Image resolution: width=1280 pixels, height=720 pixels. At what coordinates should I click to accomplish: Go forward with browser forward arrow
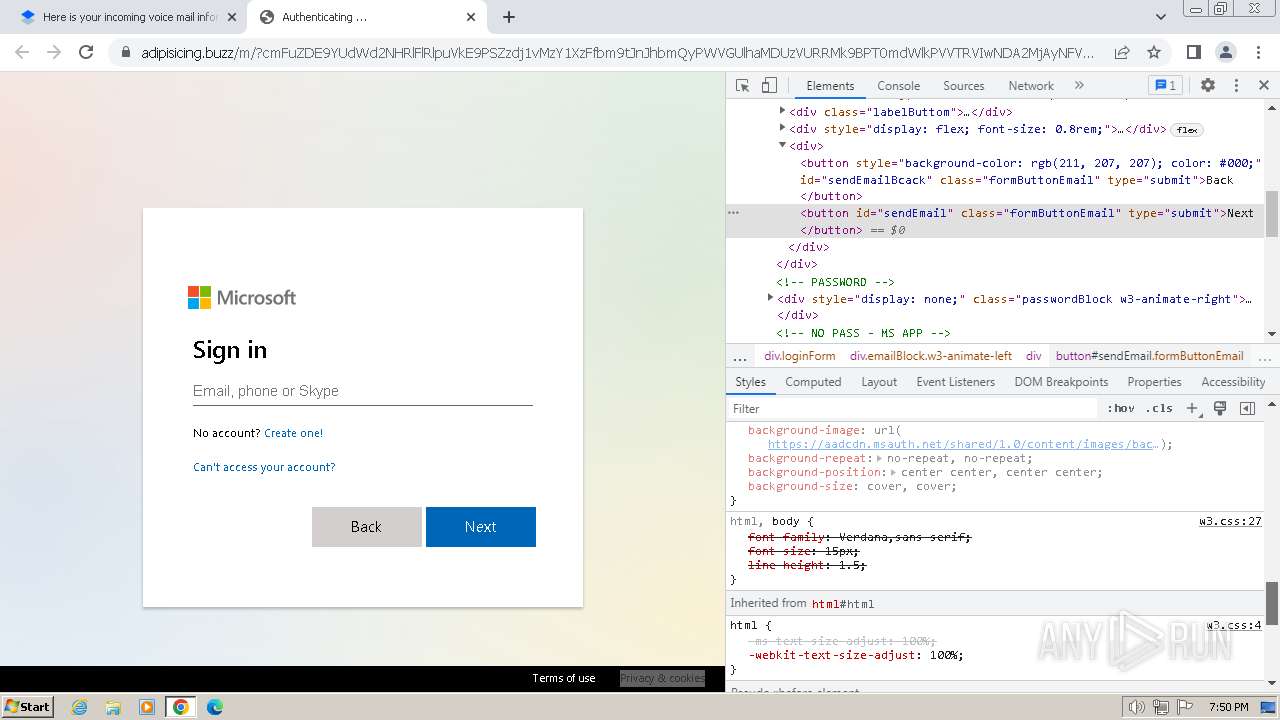coord(54,52)
